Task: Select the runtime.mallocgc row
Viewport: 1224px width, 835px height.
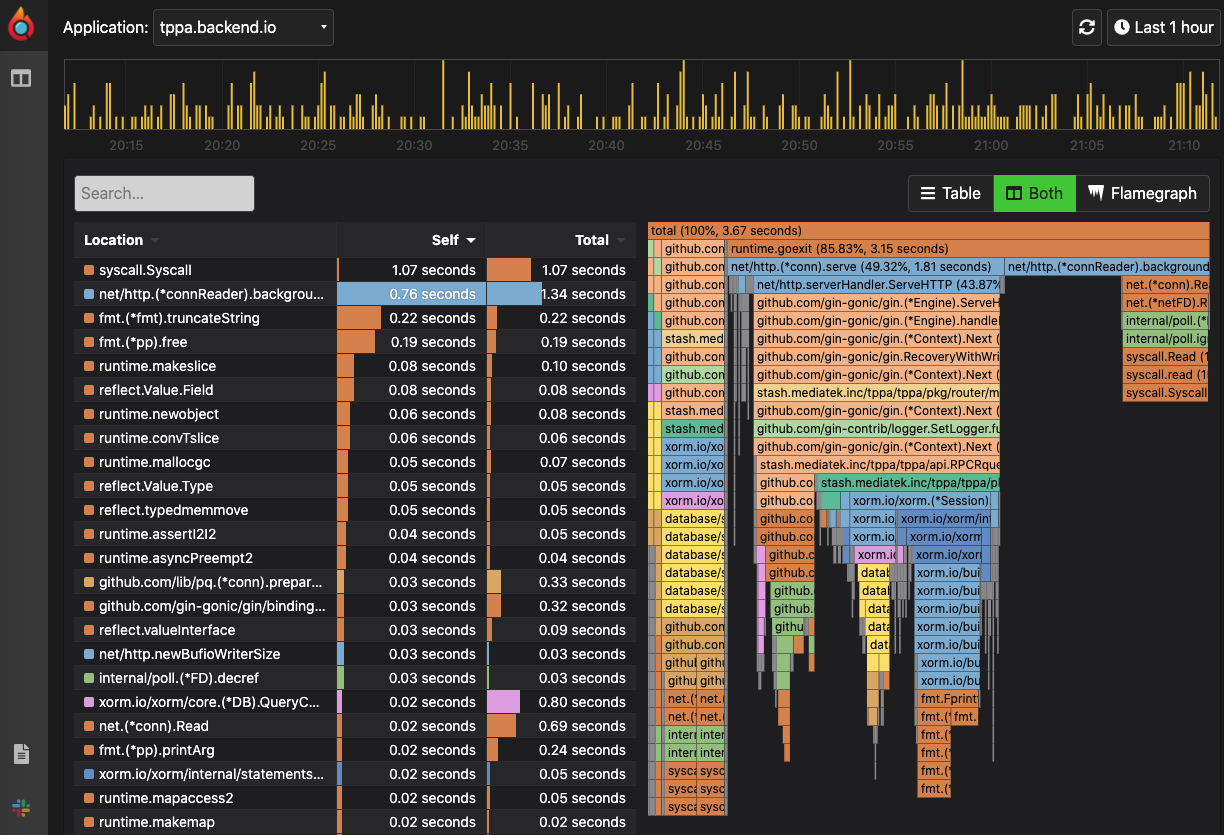Action: pyautogui.click(x=355, y=462)
